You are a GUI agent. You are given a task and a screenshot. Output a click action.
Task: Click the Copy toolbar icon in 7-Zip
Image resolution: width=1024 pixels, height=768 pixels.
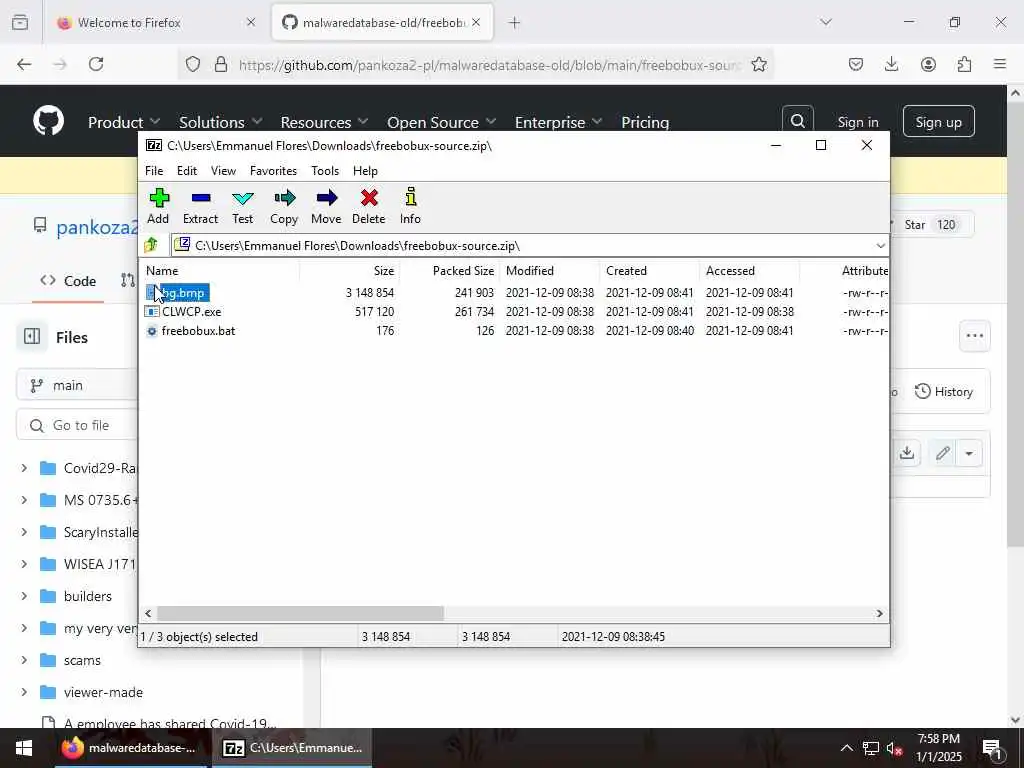284,206
